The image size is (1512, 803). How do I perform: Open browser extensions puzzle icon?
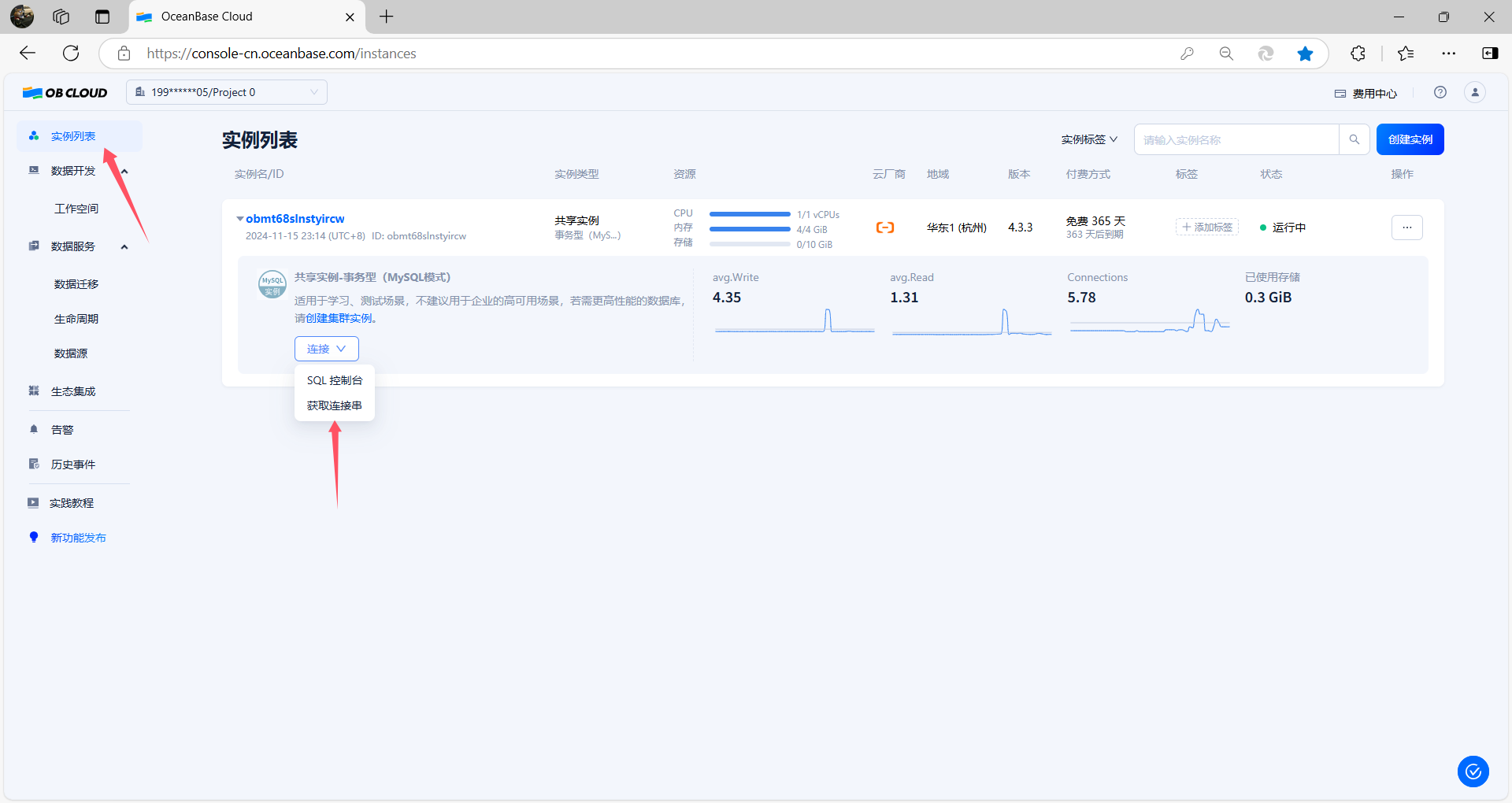[x=1358, y=54]
